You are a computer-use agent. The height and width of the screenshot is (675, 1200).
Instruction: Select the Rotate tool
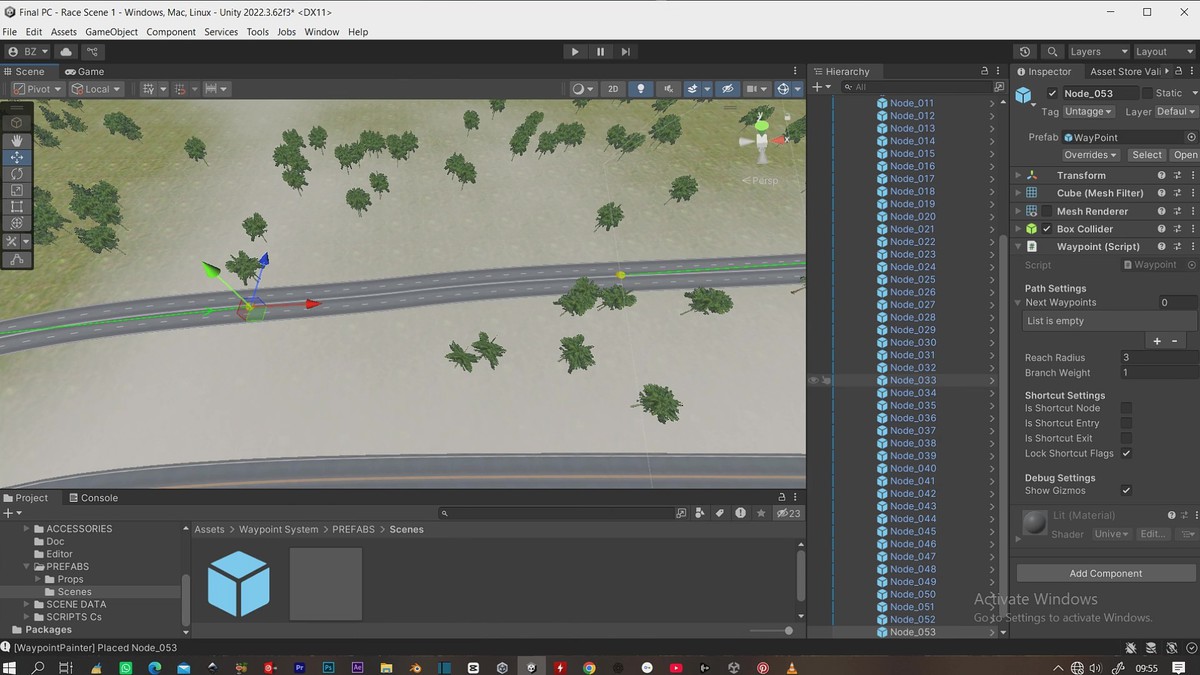[17, 174]
